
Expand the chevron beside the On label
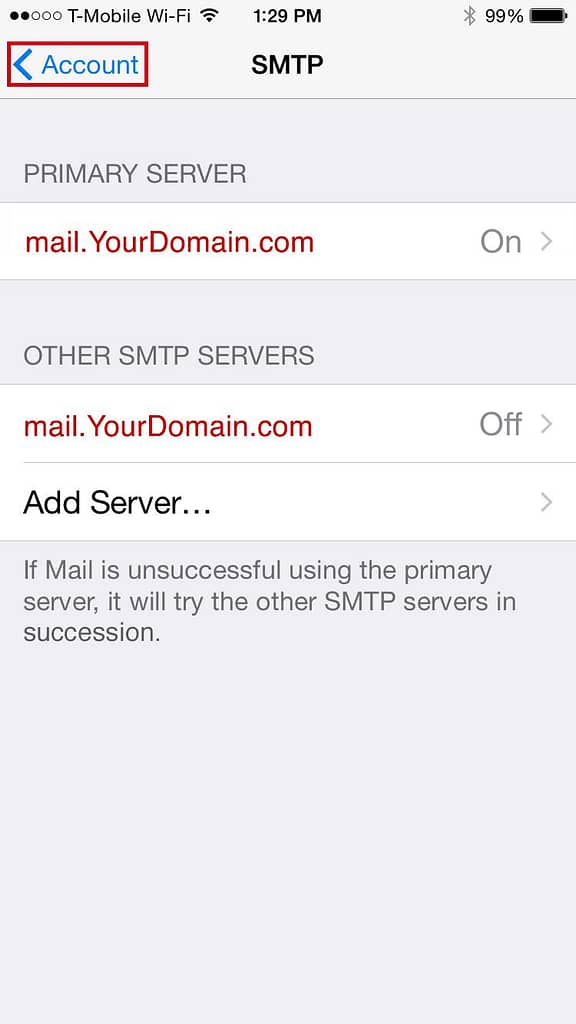tap(547, 242)
